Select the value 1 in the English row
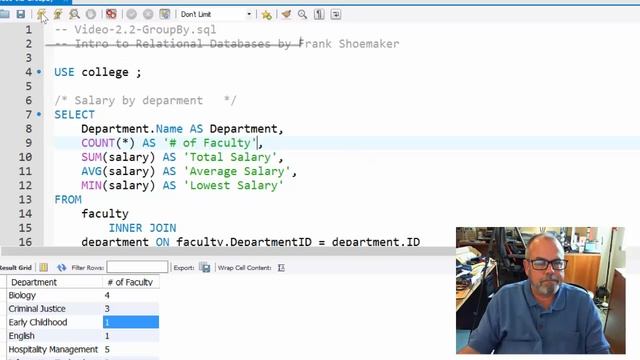 (131, 336)
